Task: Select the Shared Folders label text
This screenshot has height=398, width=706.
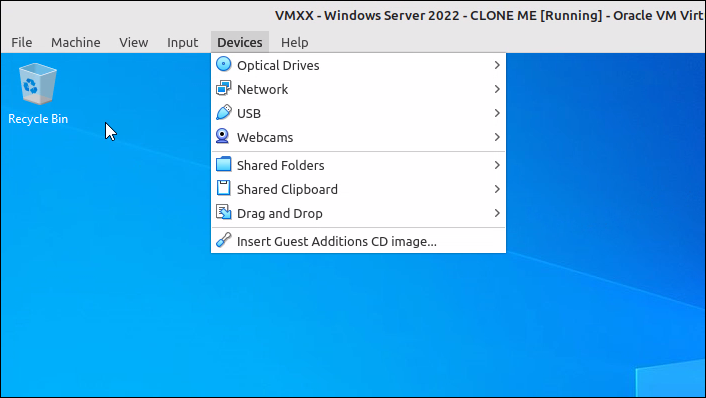Action: click(281, 166)
